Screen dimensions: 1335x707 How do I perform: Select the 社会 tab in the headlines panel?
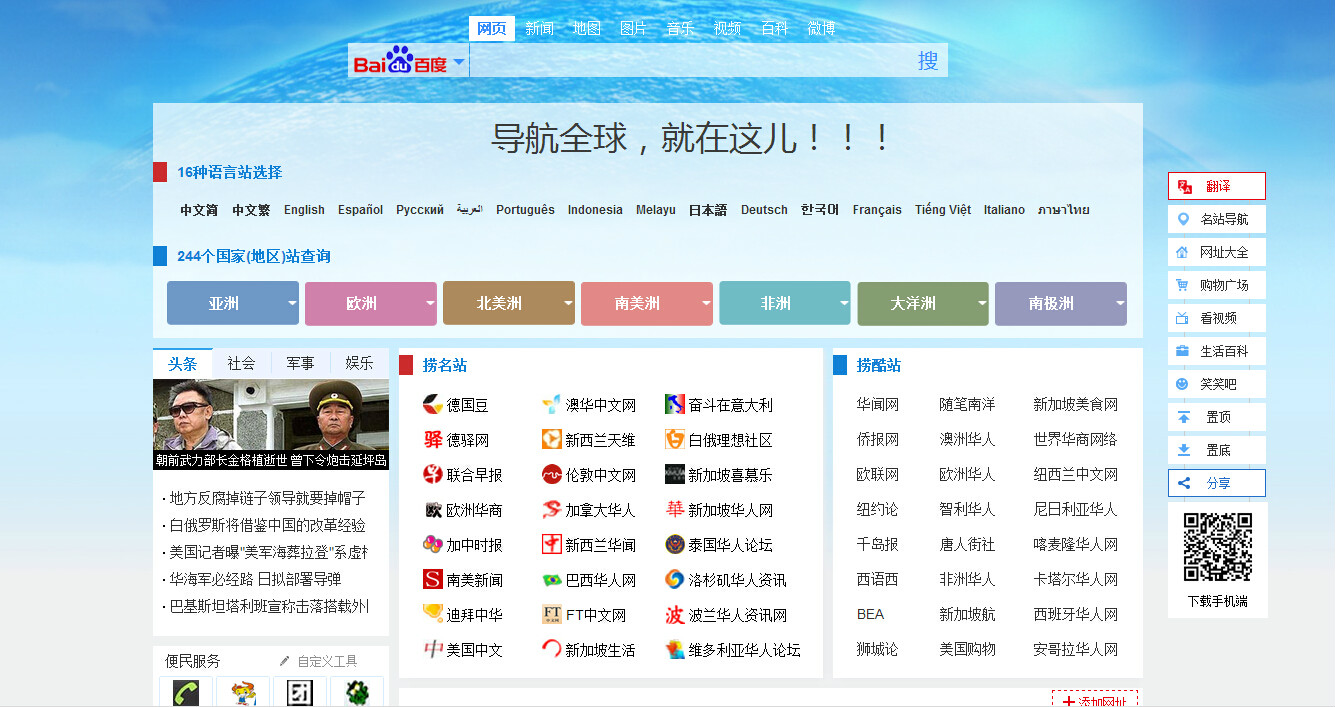point(240,363)
